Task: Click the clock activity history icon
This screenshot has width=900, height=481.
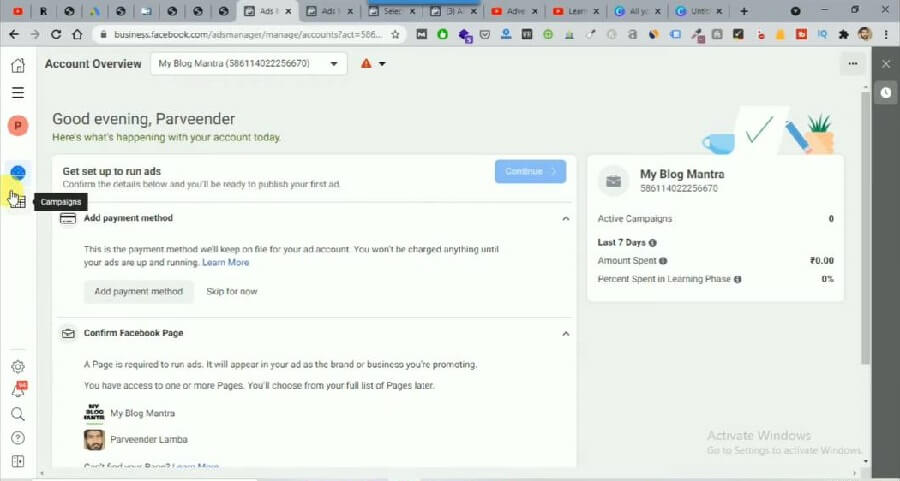Action: [885, 92]
